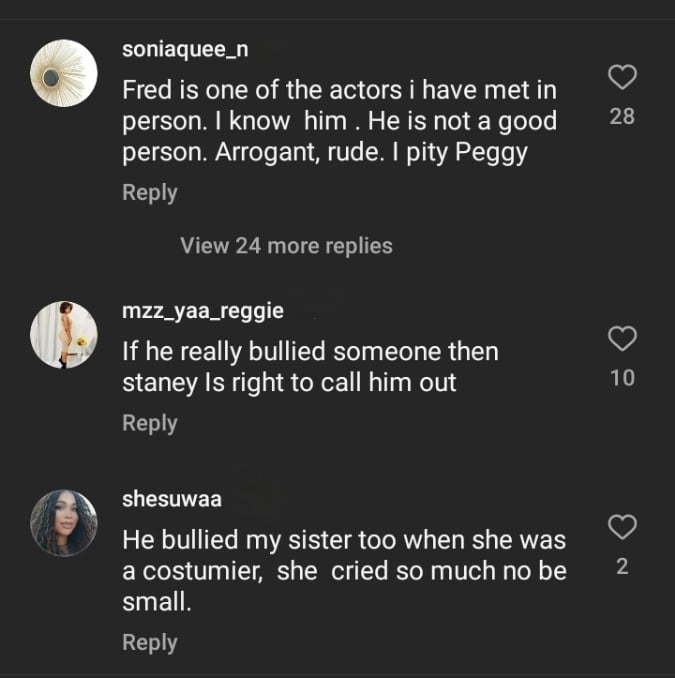Click the top divider bar above the comments

[x=337, y=19]
